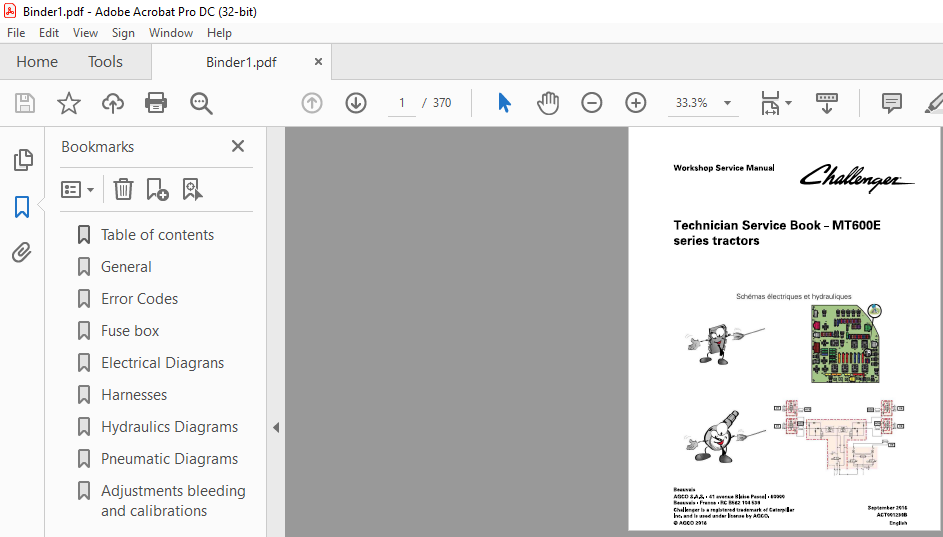Jump to General bookmark
The height and width of the screenshot is (537, 943).
pos(126,267)
